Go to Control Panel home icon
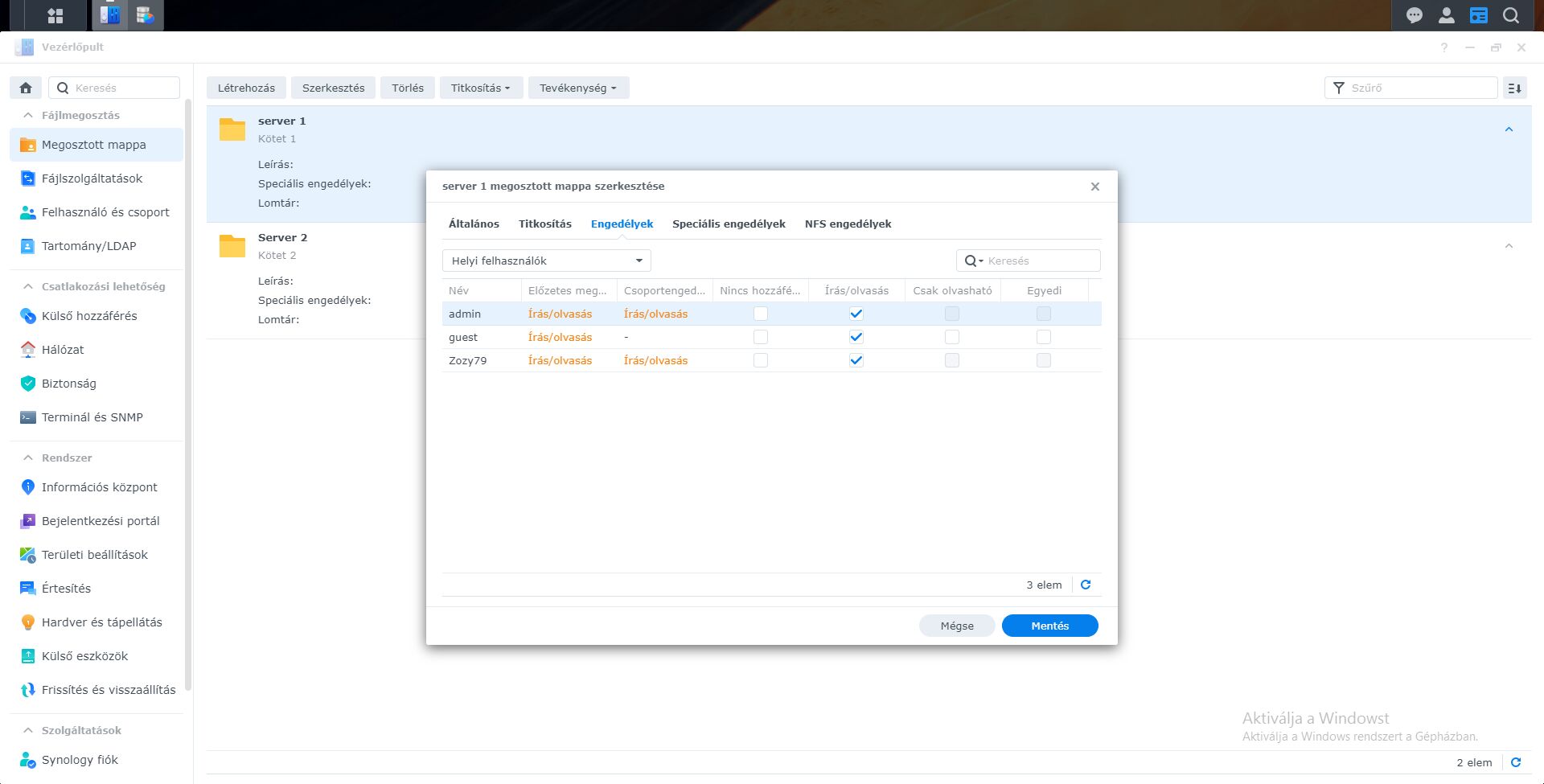Viewport: 1544px width, 784px height. 26,88
